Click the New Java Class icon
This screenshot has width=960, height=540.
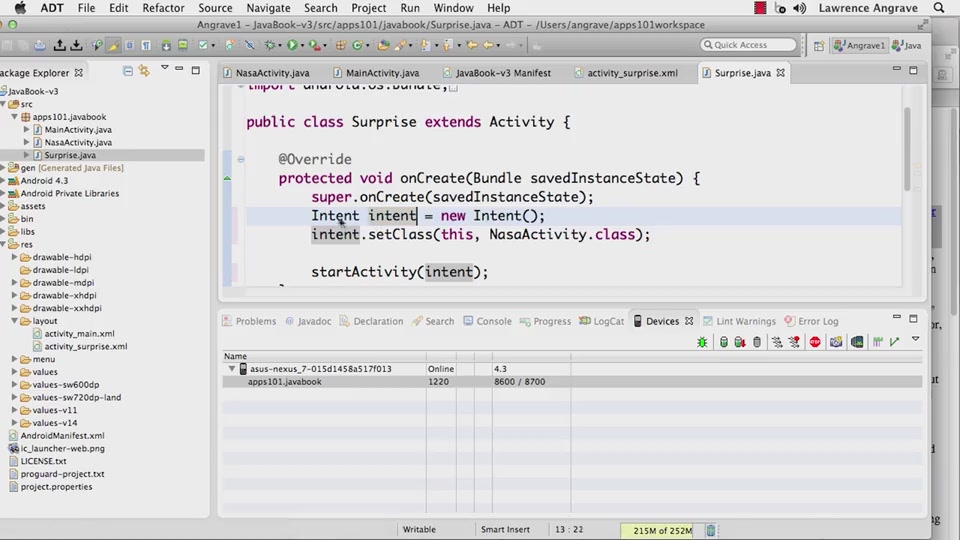[358, 45]
